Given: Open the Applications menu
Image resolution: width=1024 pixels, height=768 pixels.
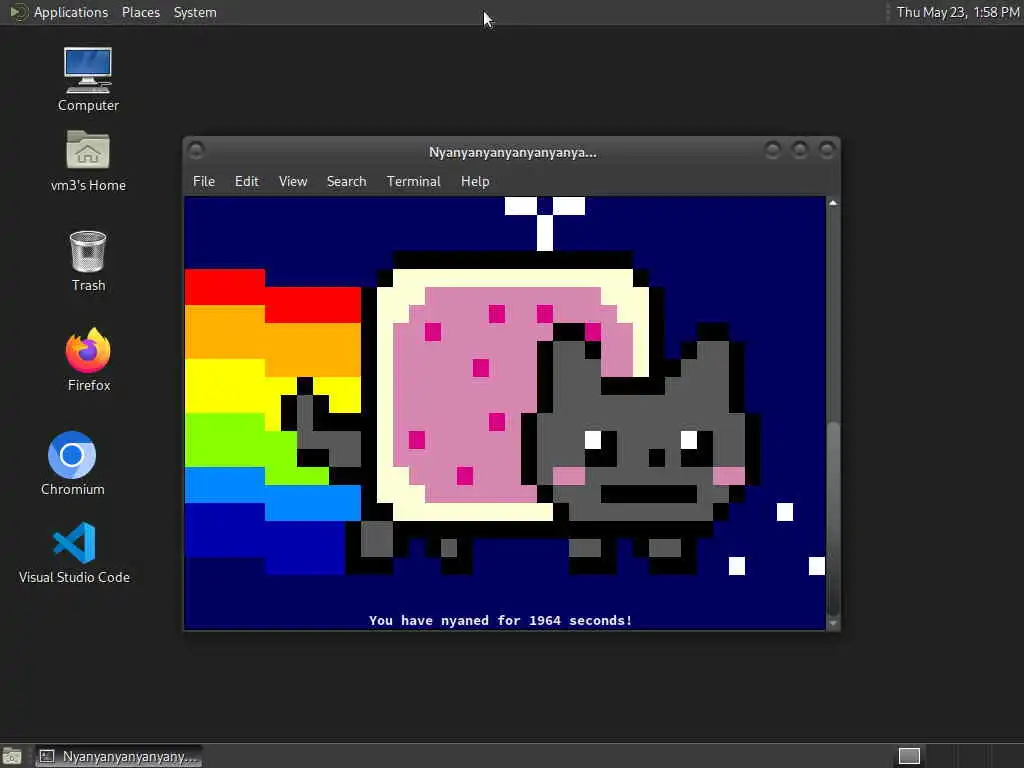Looking at the screenshot, I should click(x=71, y=12).
